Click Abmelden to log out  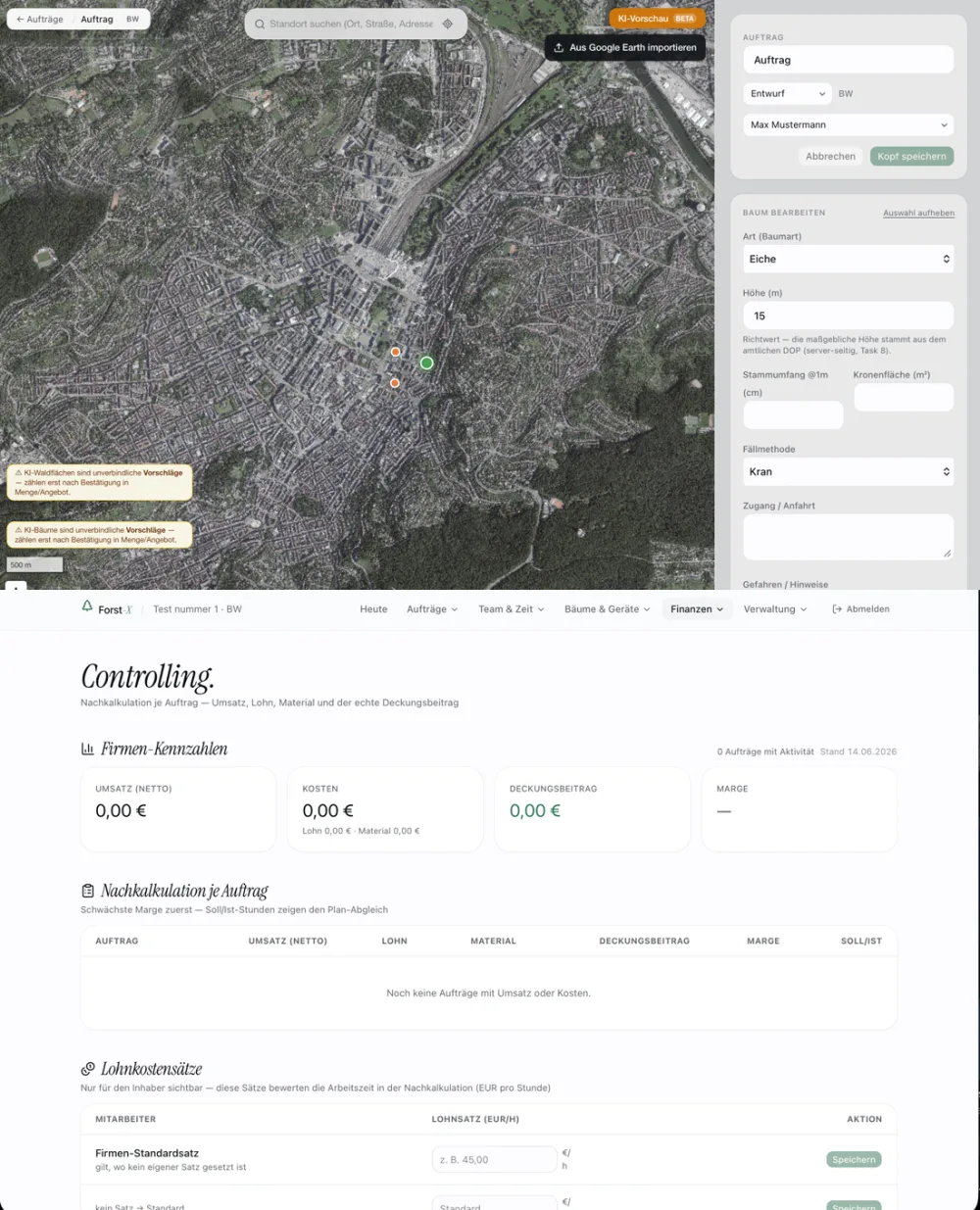[x=860, y=609]
